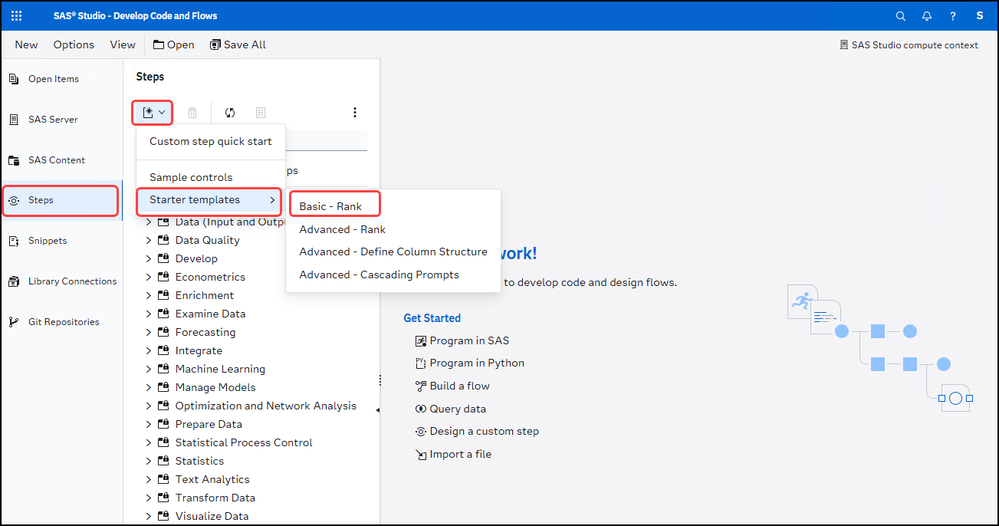Click the Statistical Process Control folder icon
Image resolution: width=999 pixels, height=526 pixels.
click(x=164, y=443)
